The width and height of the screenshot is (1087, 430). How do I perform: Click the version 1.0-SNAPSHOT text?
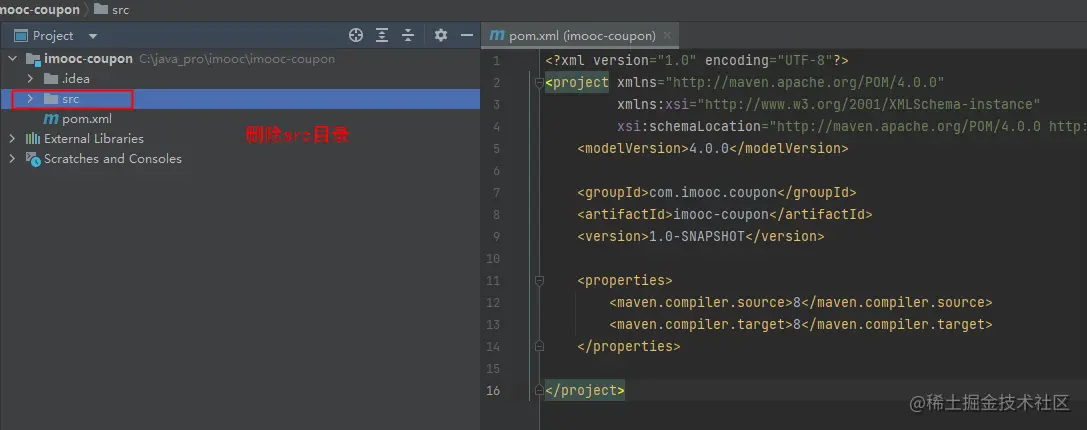click(697, 236)
